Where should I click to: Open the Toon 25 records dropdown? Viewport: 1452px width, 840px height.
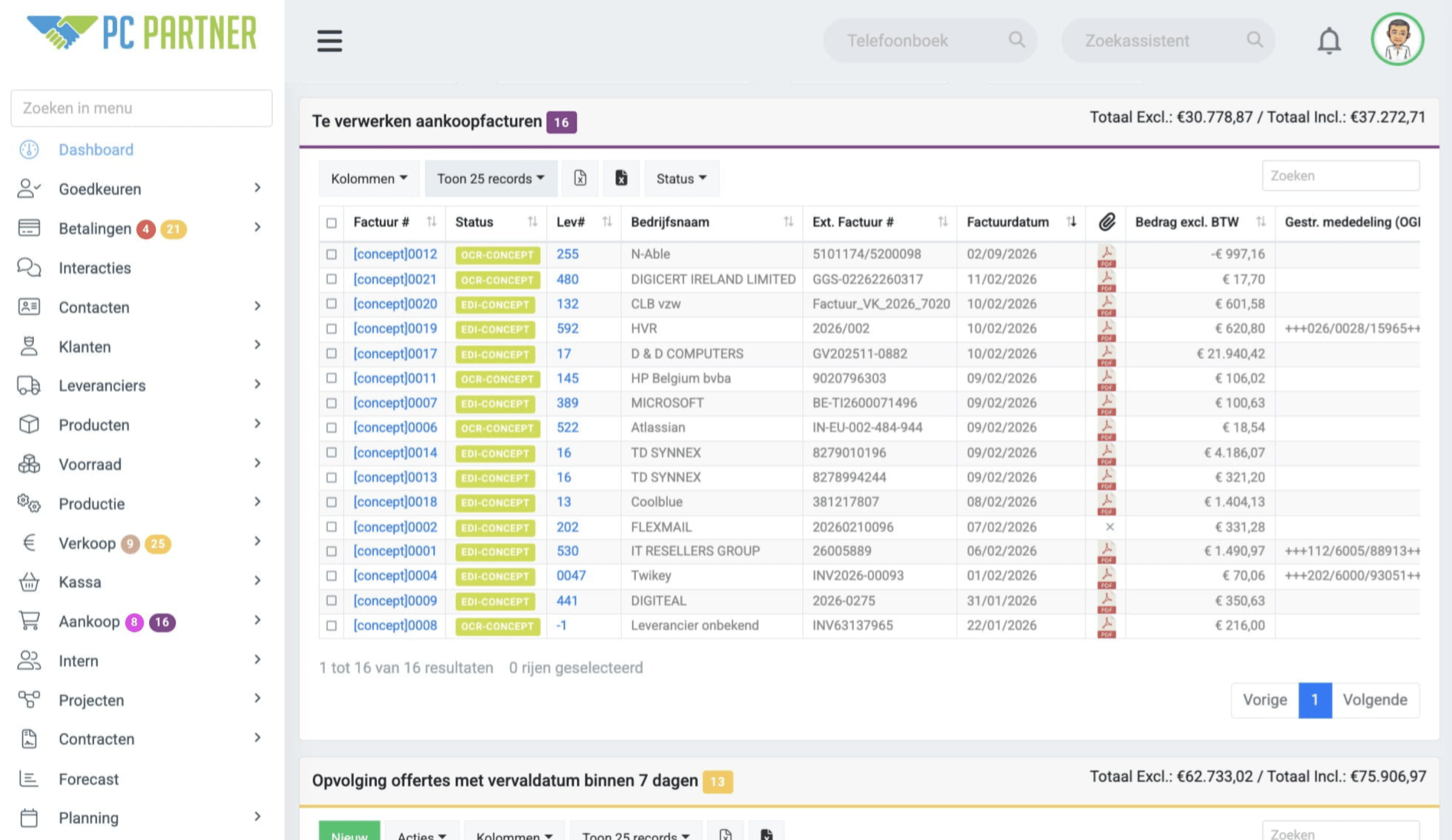[x=491, y=178]
